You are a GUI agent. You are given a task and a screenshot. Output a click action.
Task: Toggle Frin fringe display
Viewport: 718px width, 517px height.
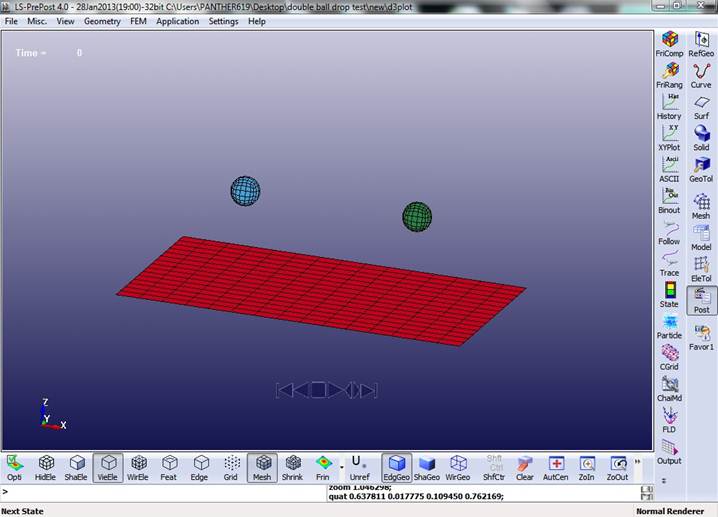pos(323,468)
